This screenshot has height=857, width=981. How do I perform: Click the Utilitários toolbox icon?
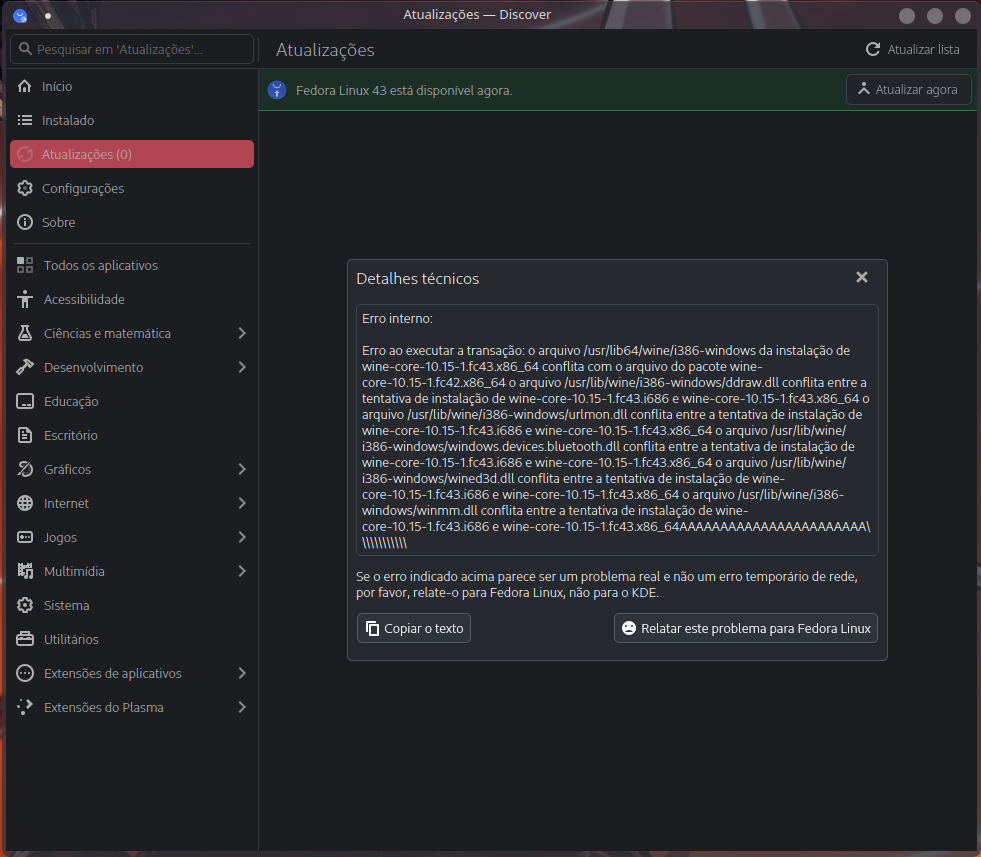coord(26,640)
